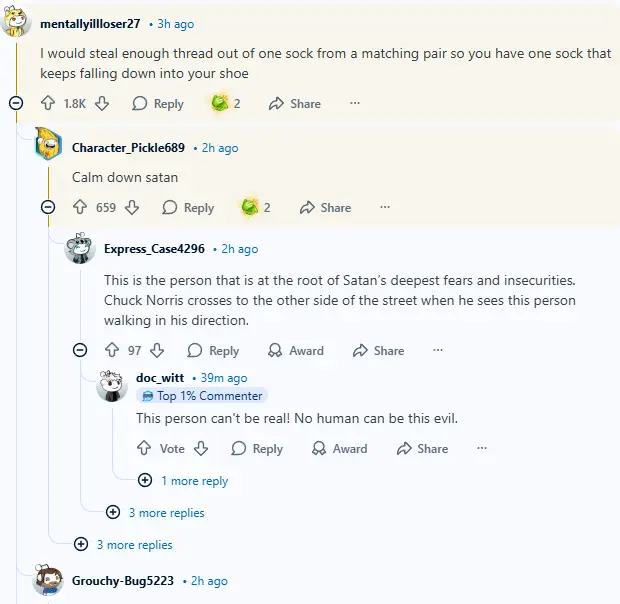Image resolution: width=620 pixels, height=604 pixels.
Task: Upvote doc_witt's comment
Action: pyautogui.click(x=144, y=449)
